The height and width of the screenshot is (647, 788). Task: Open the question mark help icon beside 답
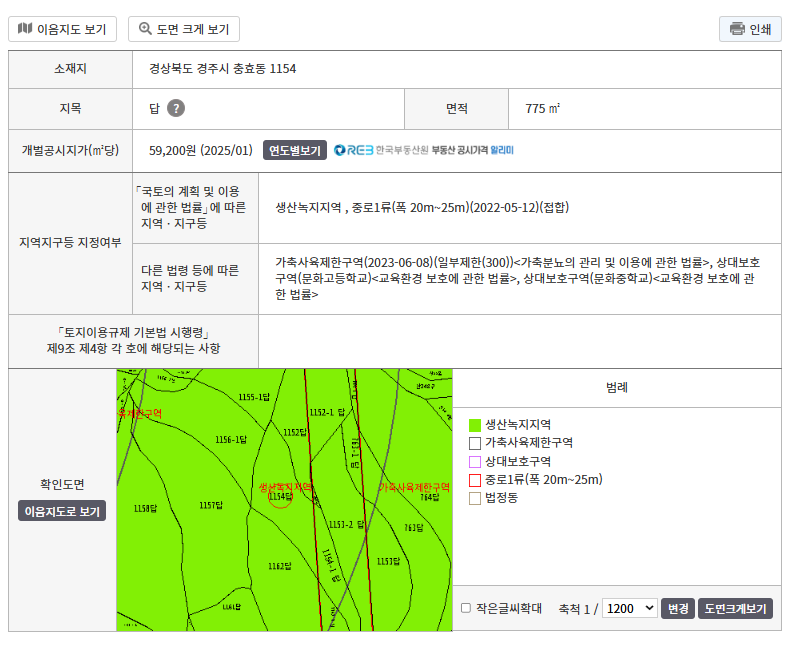click(x=176, y=108)
